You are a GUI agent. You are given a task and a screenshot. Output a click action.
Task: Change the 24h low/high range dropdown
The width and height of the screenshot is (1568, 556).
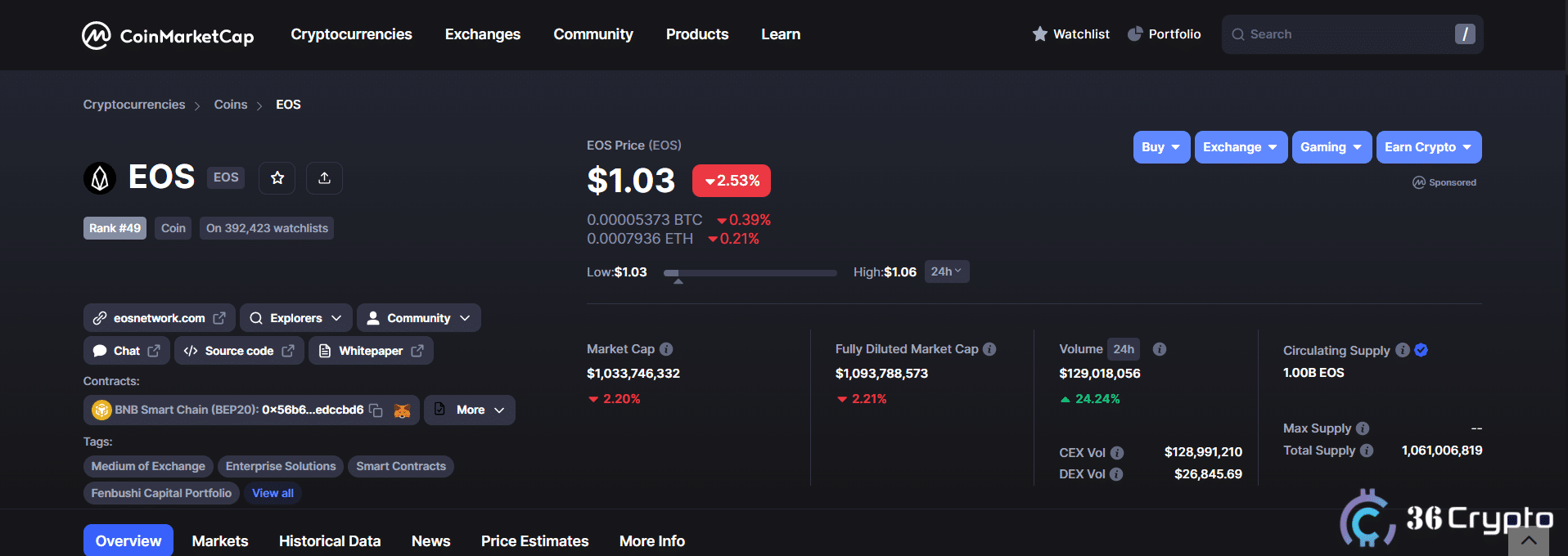(x=947, y=271)
